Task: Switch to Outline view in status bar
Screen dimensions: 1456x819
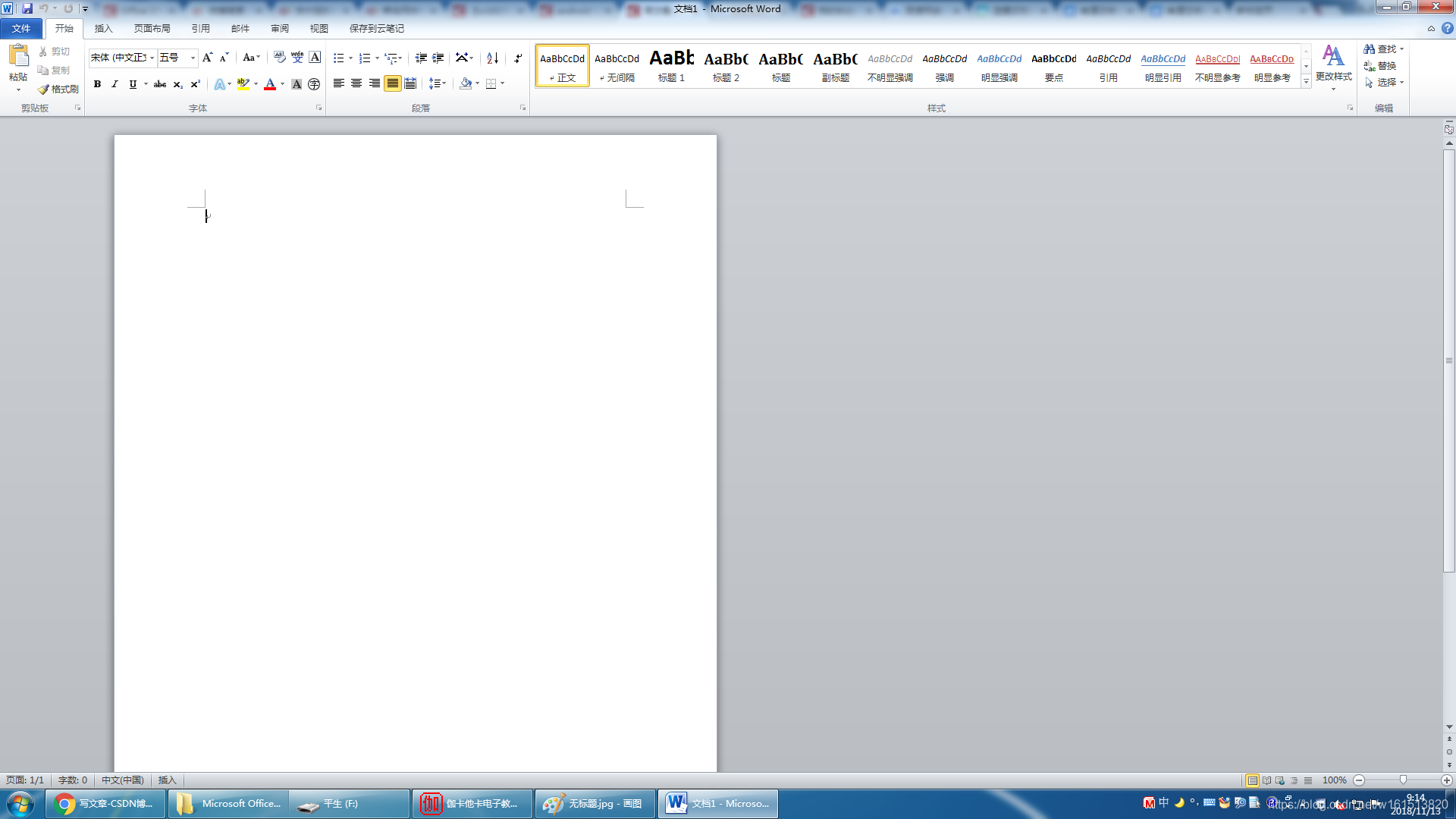Action: [x=1294, y=780]
